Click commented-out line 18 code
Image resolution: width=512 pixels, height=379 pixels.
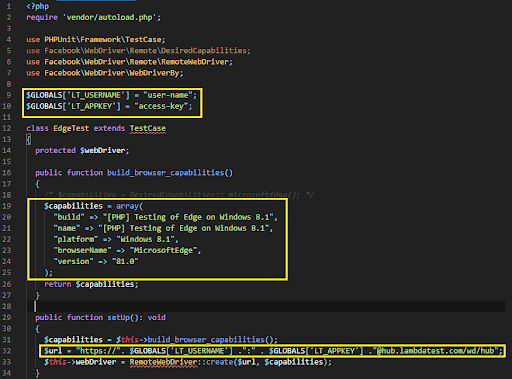[x=179, y=195]
